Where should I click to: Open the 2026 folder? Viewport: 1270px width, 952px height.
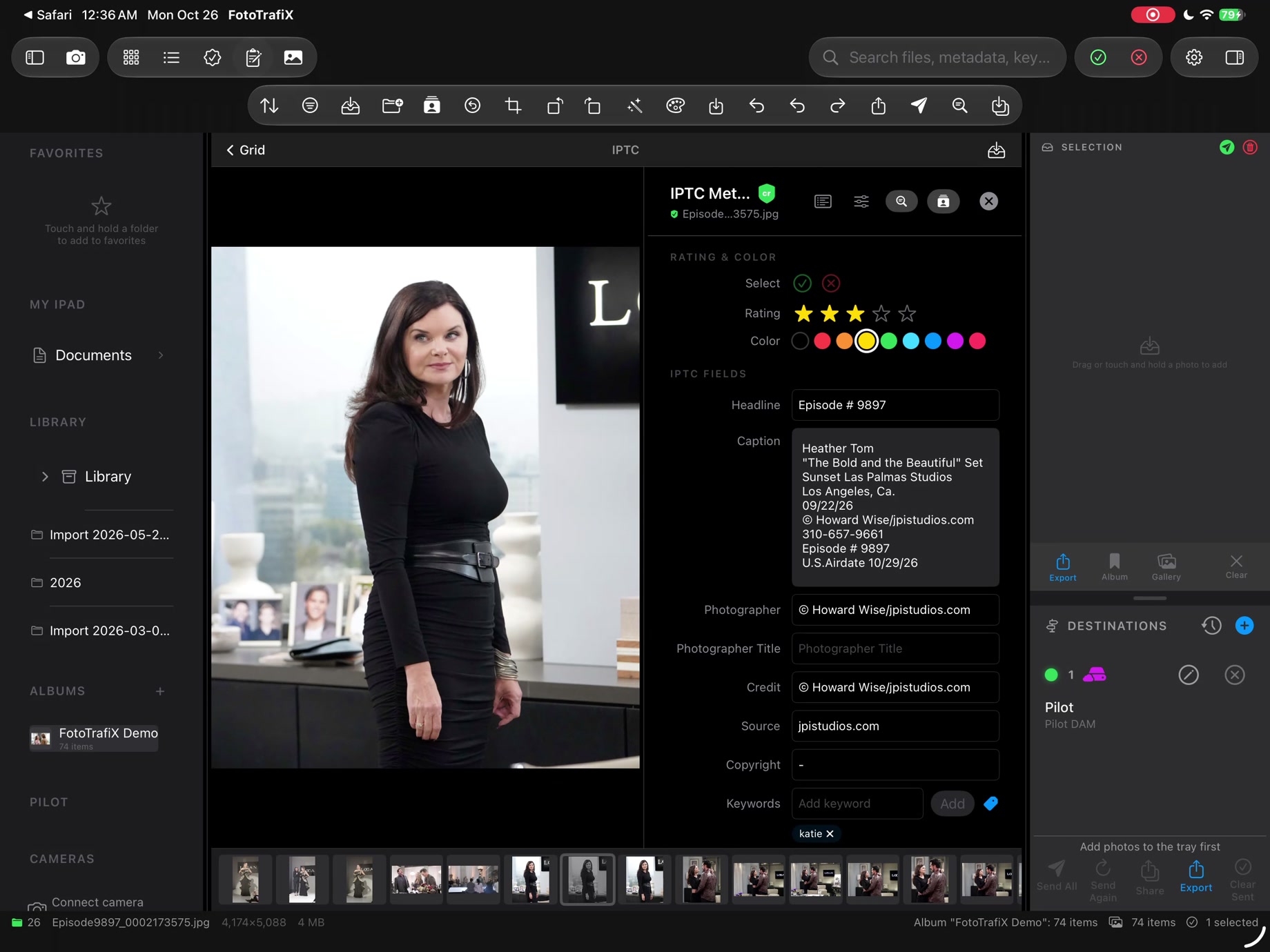click(101, 583)
